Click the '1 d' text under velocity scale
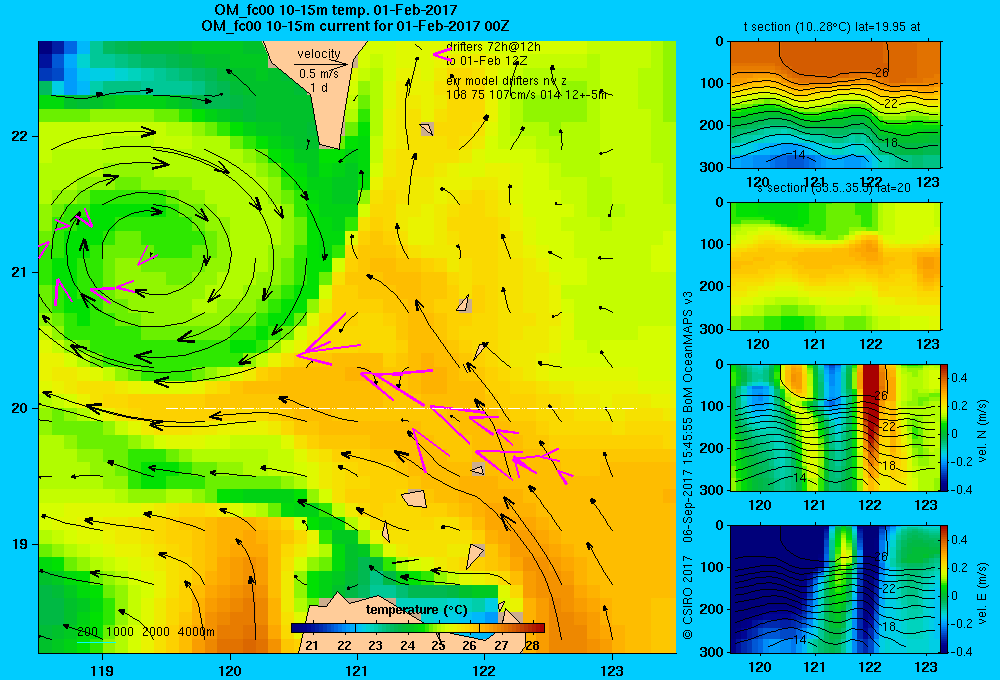The image size is (1000, 680). pos(319,87)
